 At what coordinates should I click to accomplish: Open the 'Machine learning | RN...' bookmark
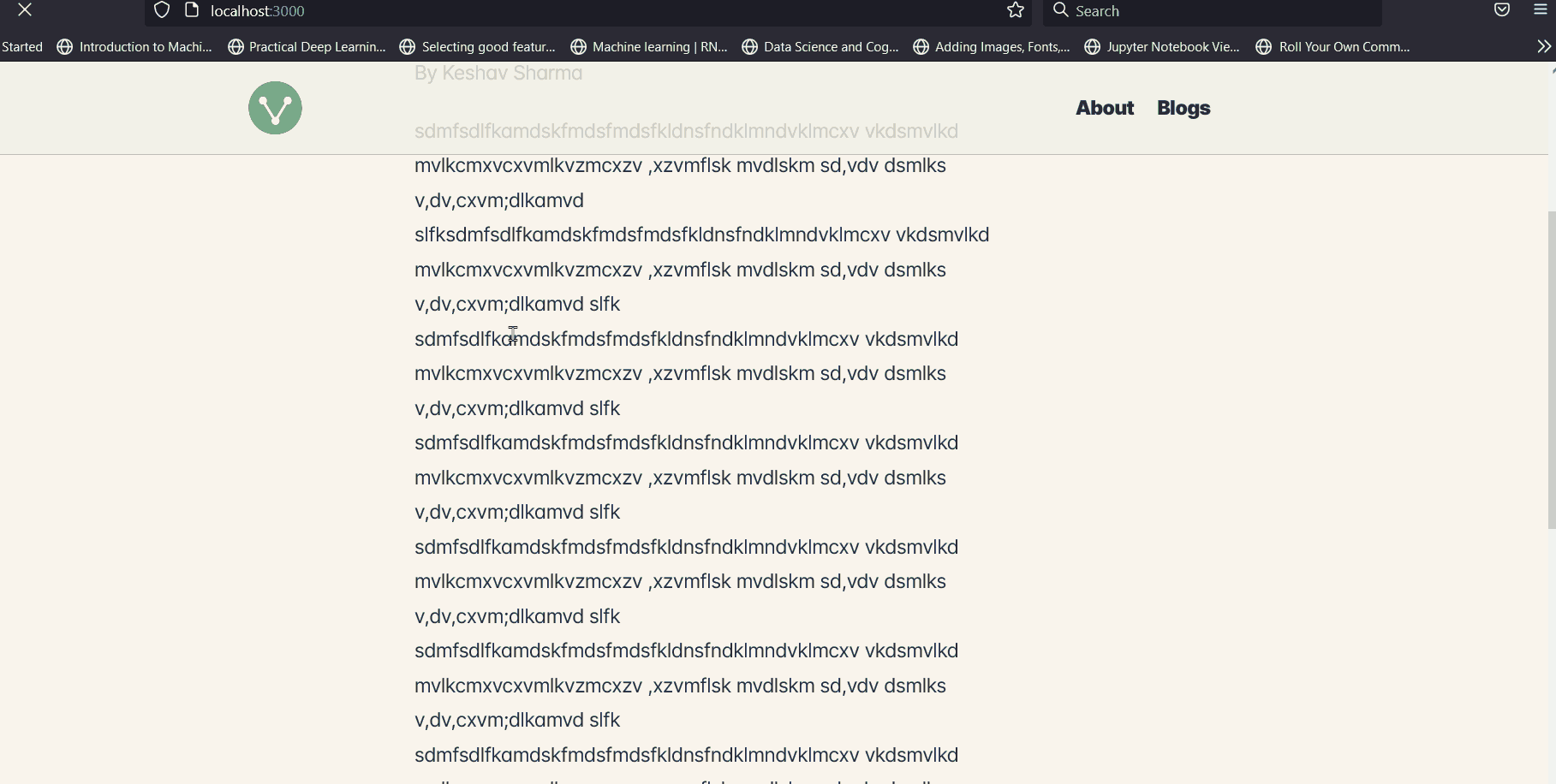[660, 47]
